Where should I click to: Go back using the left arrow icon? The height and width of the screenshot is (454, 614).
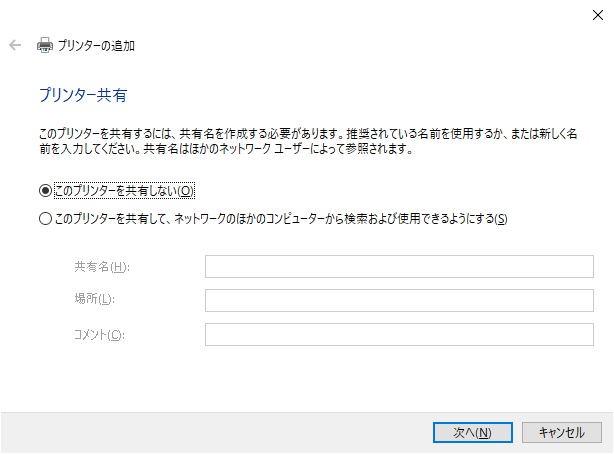15,45
